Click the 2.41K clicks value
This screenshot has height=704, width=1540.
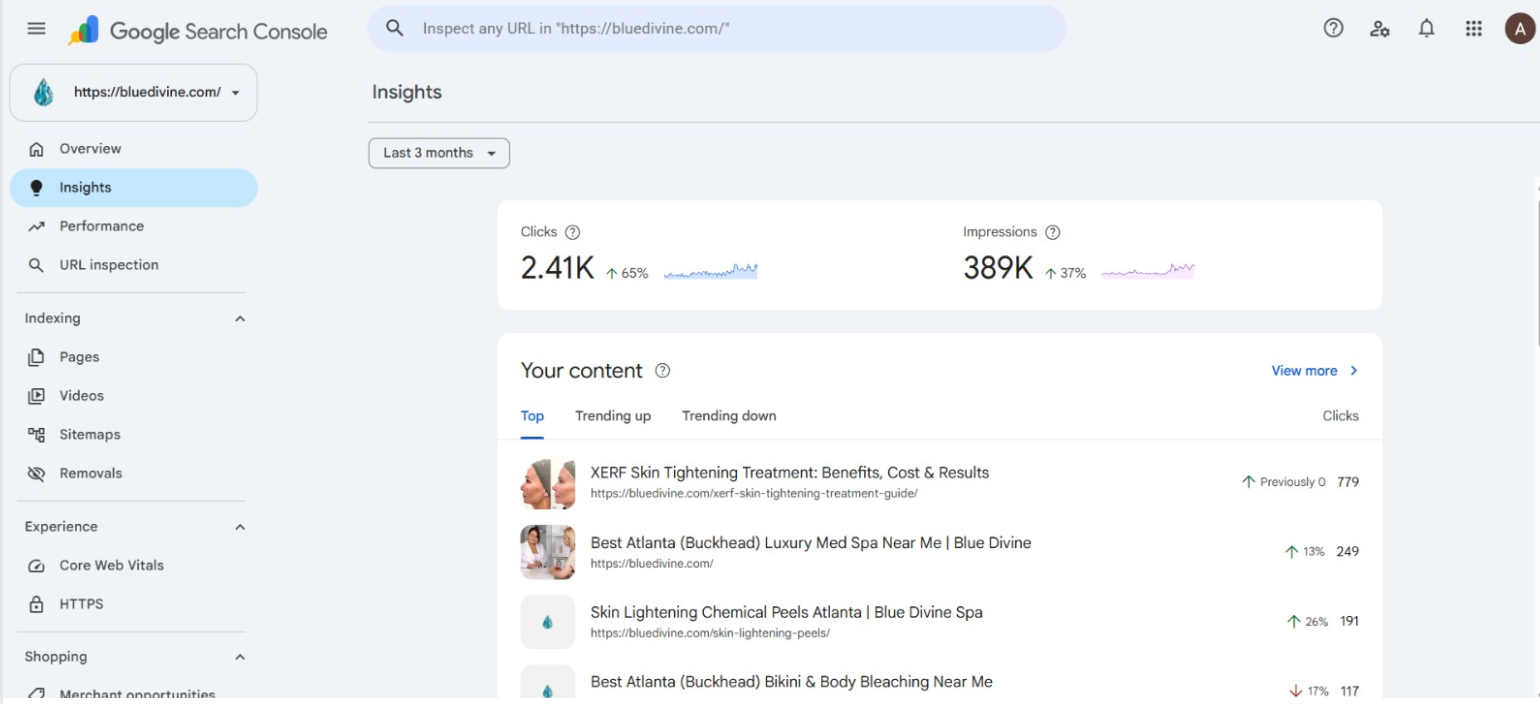click(x=558, y=269)
